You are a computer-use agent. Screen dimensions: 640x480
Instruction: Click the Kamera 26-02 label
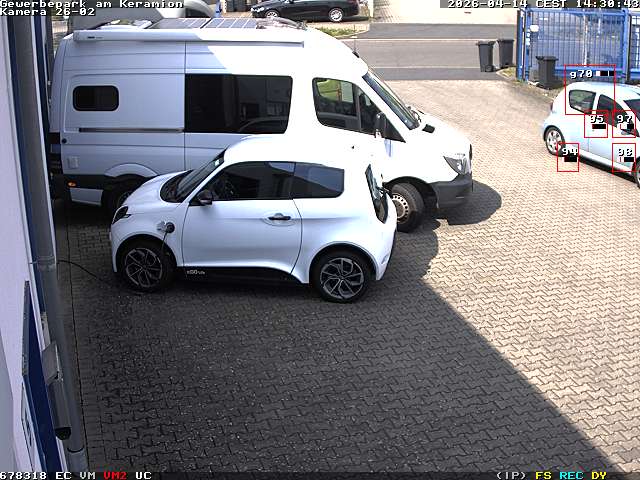pos(47,12)
